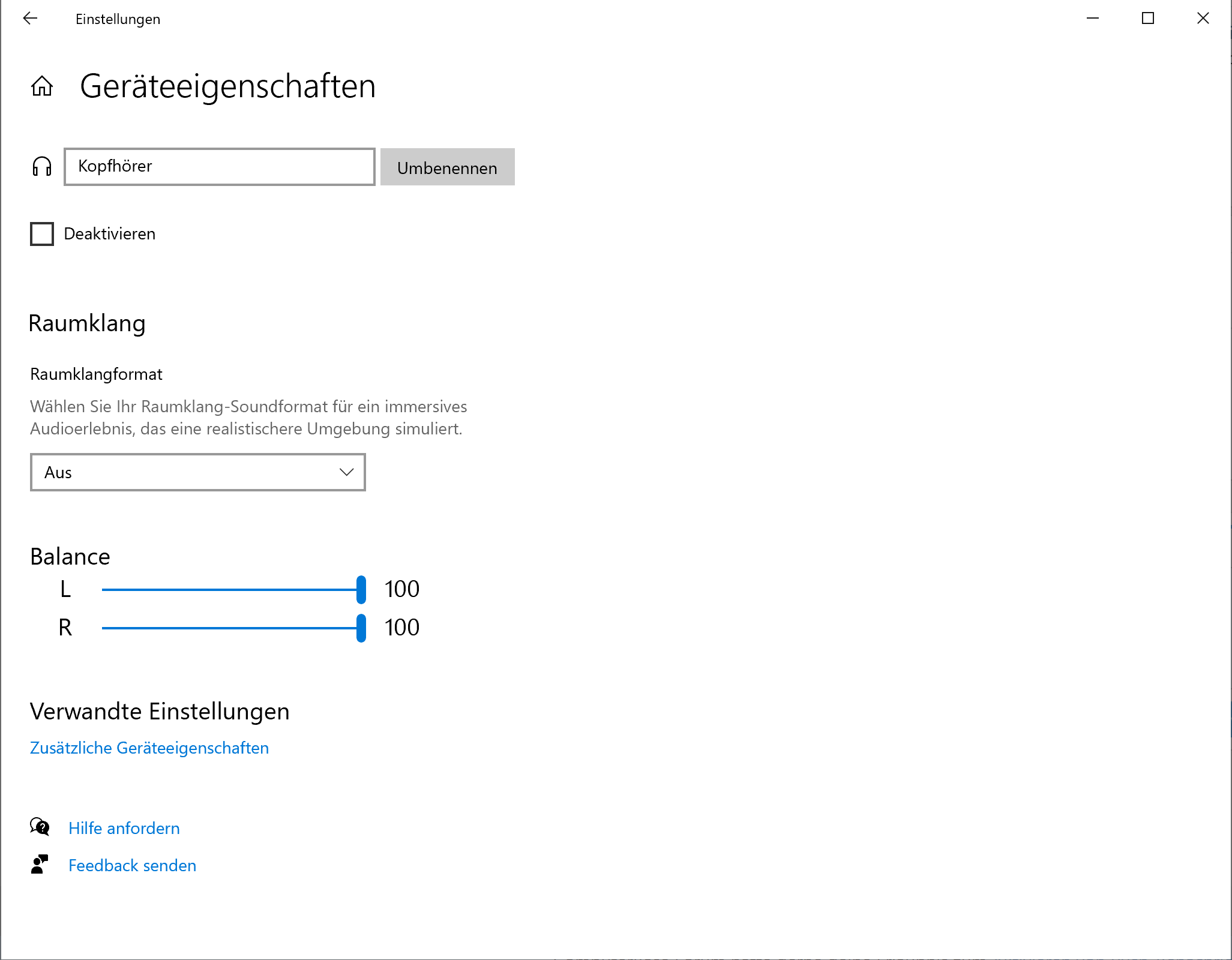Click the Feedback senden link
This screenshot has height=960, width=1232.
pos(132,865)
